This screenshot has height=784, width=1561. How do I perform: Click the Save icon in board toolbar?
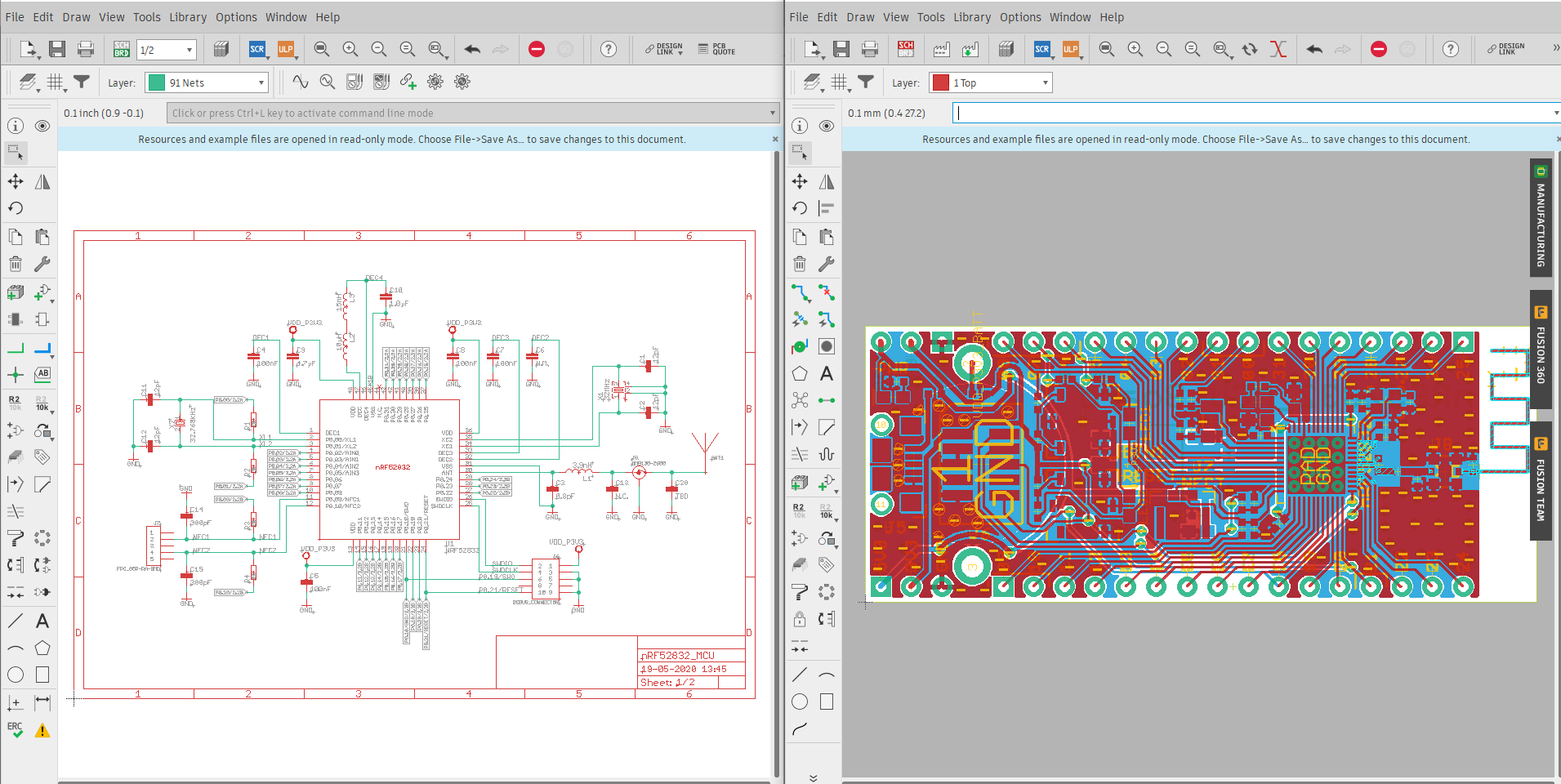(841, 50)
